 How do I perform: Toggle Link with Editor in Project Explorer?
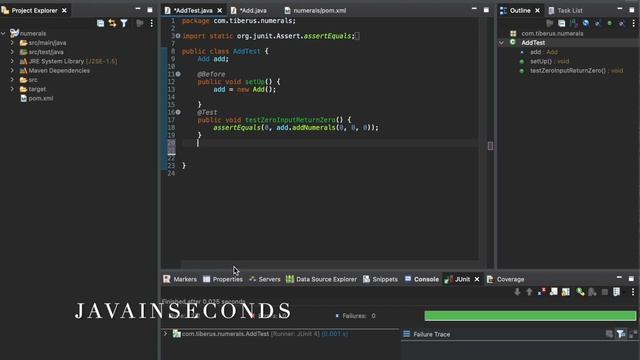click(112, 23)
